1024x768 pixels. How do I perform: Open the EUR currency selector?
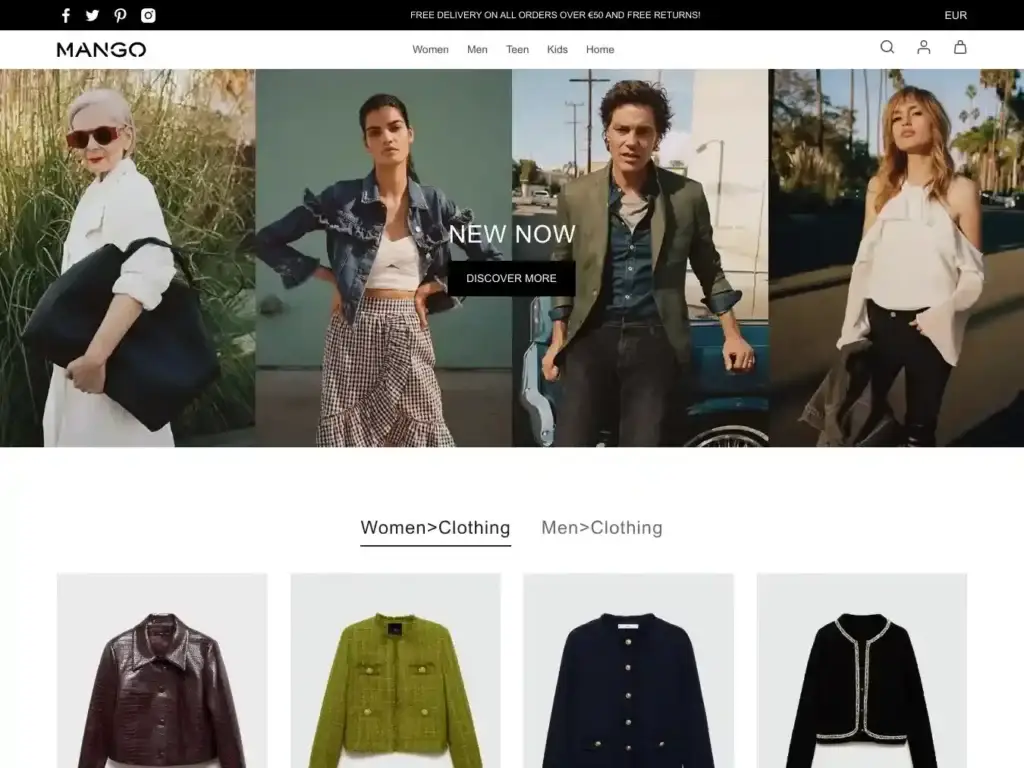[x=955, y=15]
